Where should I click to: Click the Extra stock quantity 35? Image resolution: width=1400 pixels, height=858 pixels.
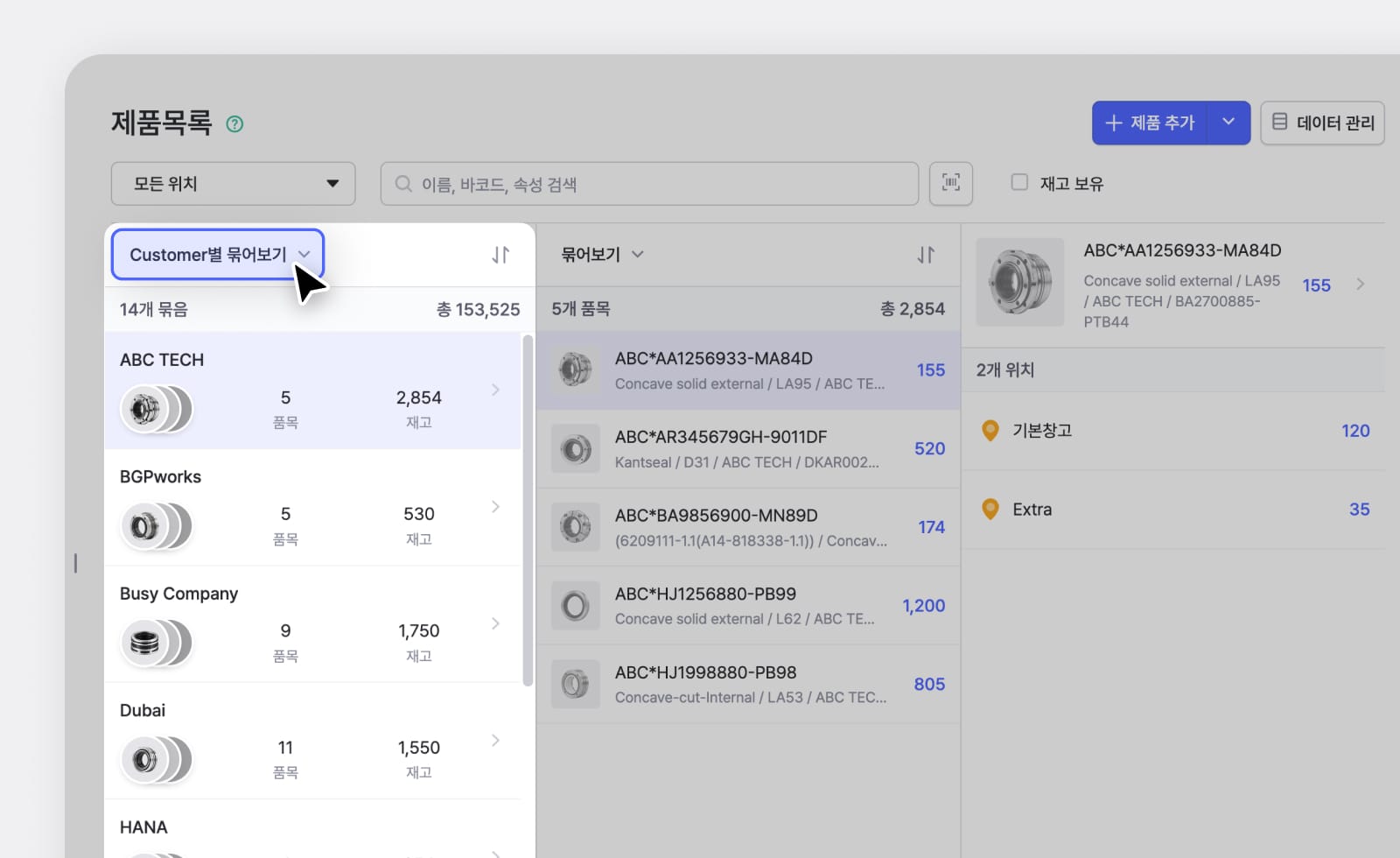pyautogui.click(x=1360, y=510)
